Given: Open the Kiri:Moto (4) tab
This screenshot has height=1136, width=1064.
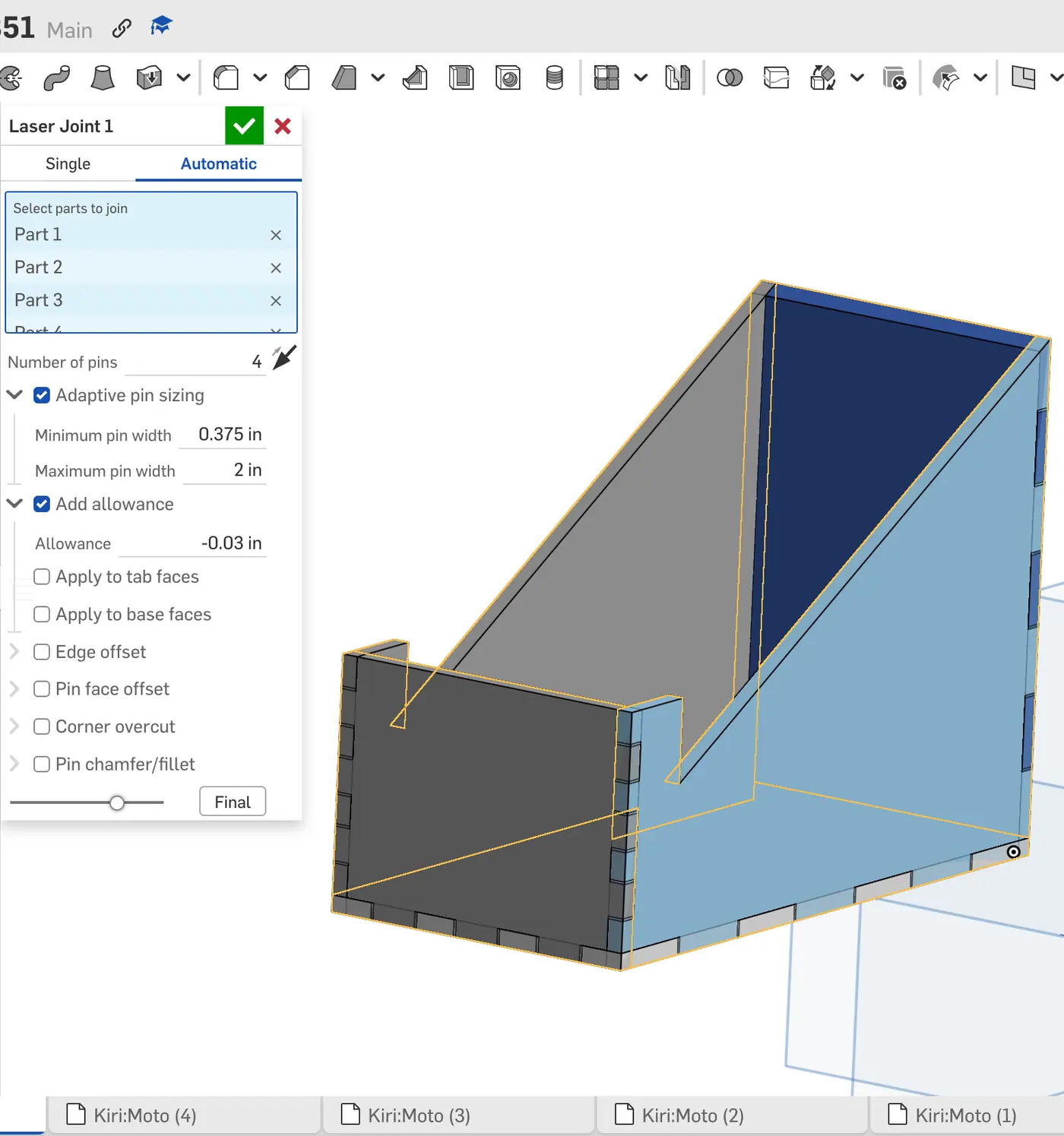Looking at the screenshot, I should click(183, 1115).
